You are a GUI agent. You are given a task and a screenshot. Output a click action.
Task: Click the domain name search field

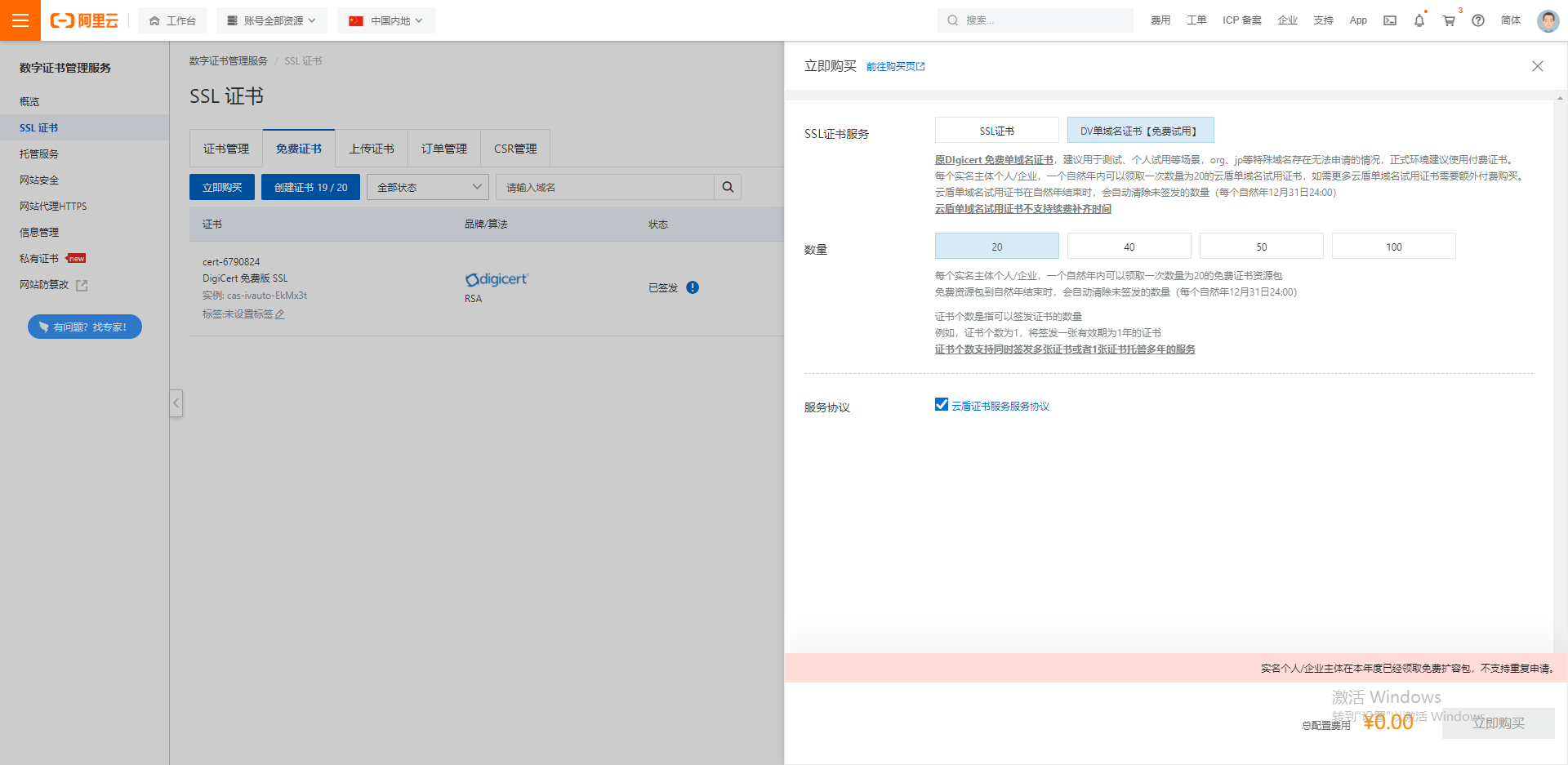point(605,187)
